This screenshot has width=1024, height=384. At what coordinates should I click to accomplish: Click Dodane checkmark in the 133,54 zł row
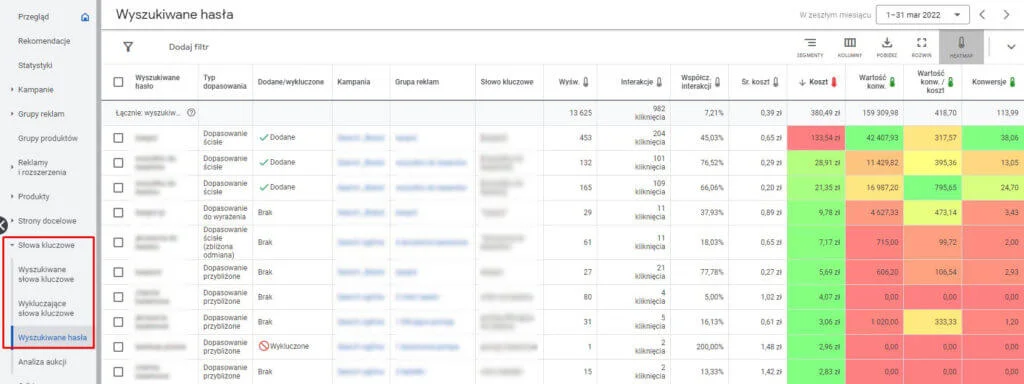[x=263, y=138]
